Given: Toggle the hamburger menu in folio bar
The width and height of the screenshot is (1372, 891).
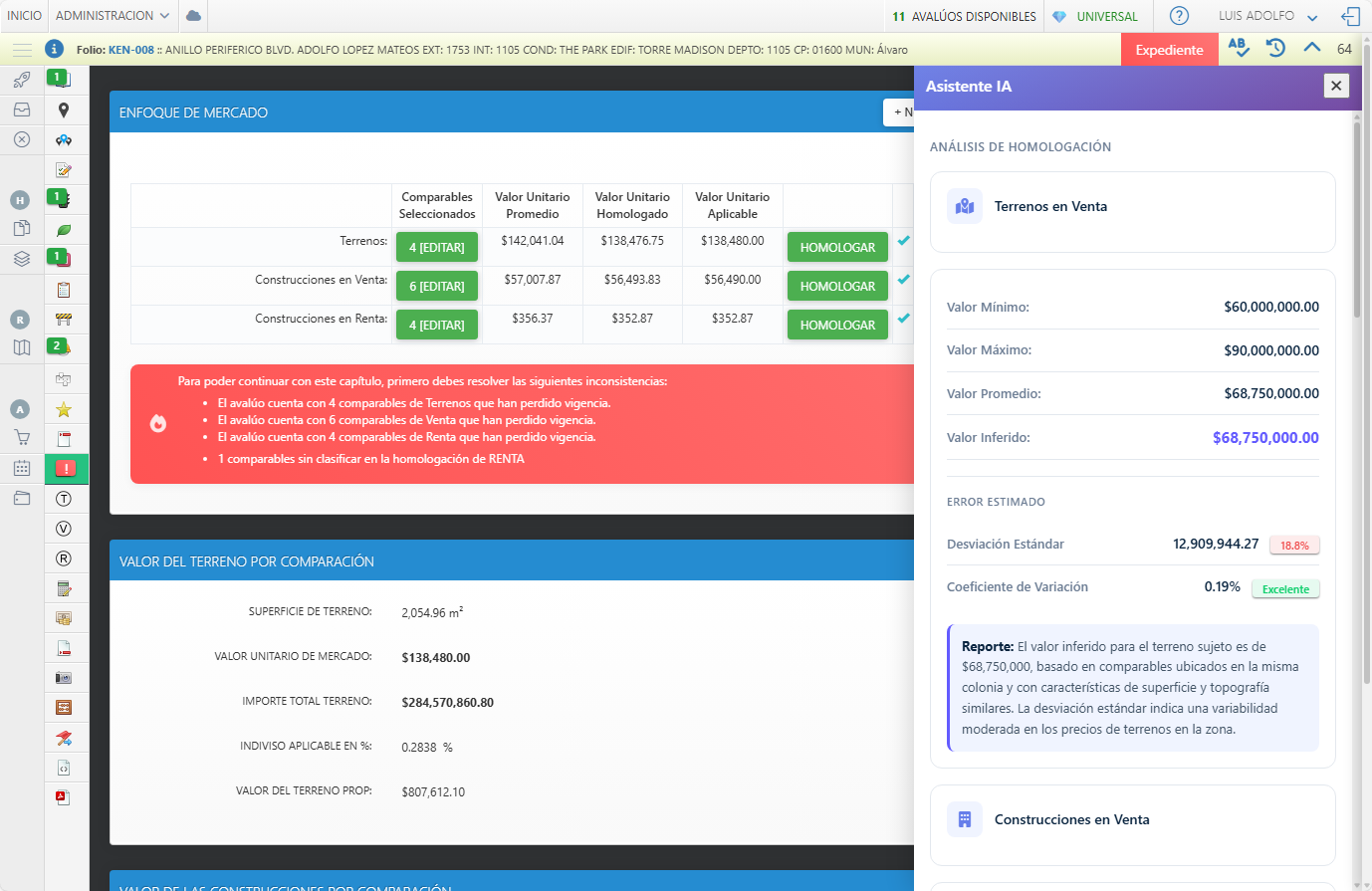Looking at the screenshot, I should [22, 50].
